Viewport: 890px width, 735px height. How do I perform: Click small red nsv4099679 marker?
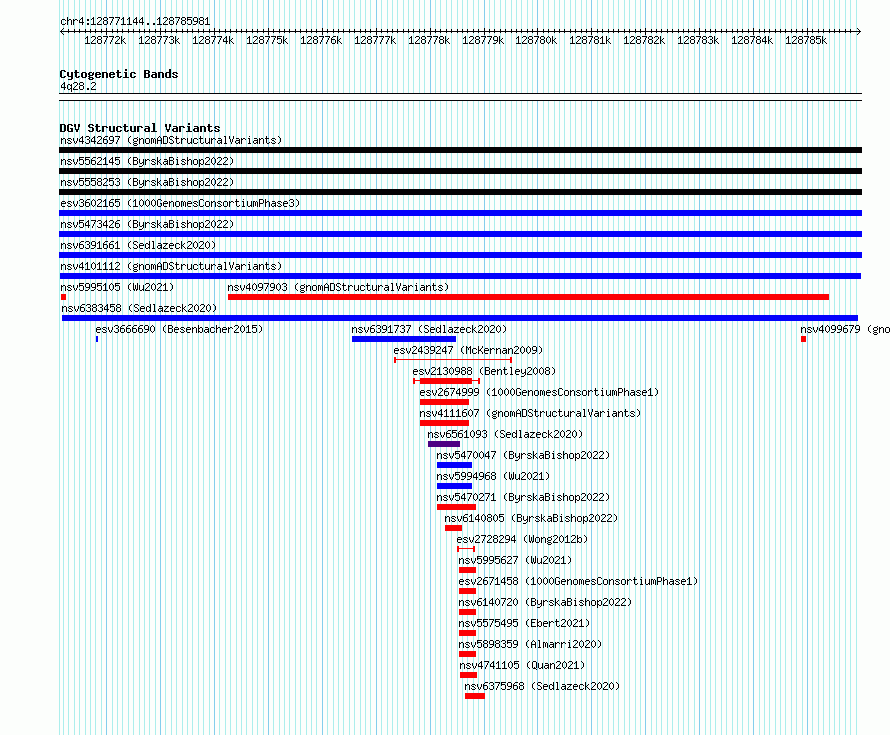[x=803, y=339]
